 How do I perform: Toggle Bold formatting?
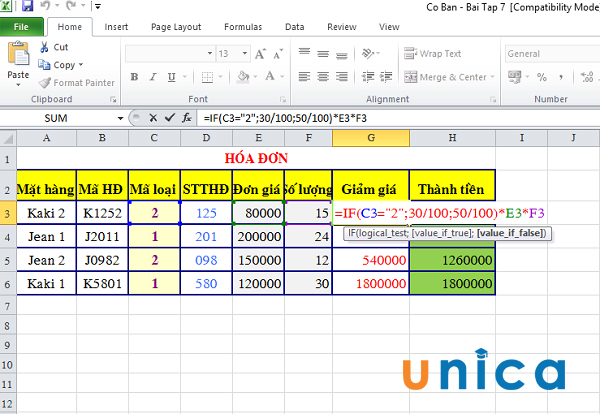tap(135, 77)
